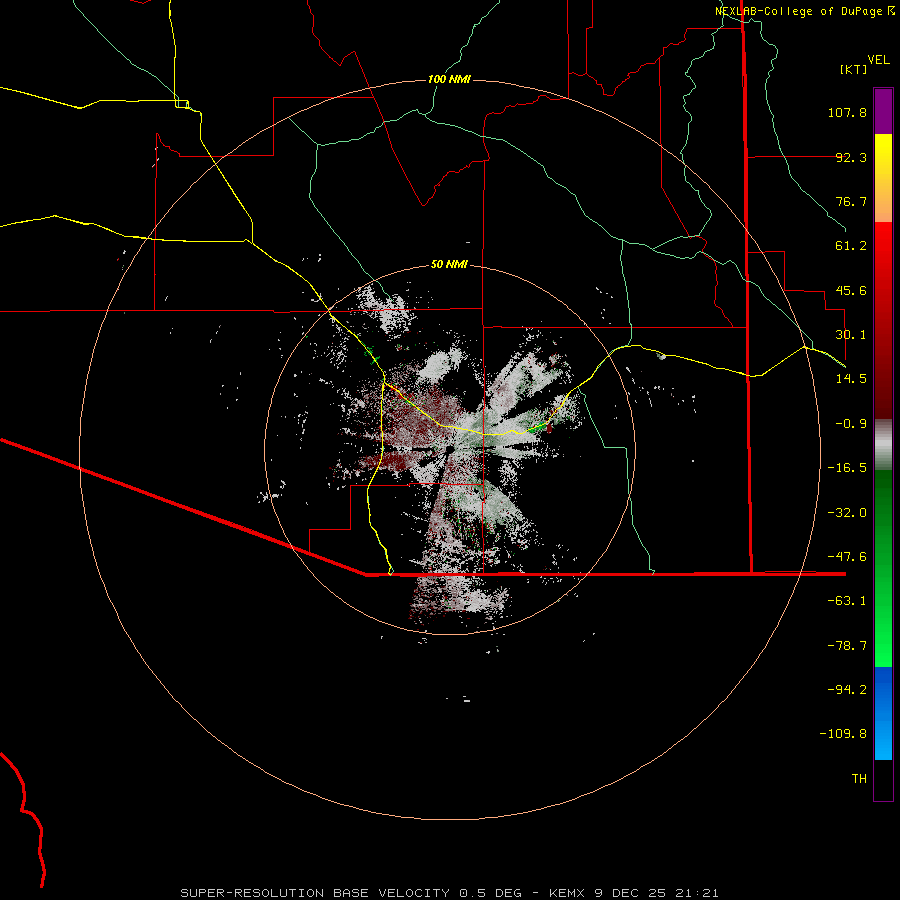
Task: Select the -0.9 velocity scale value
Action: [x=851, y=424]
